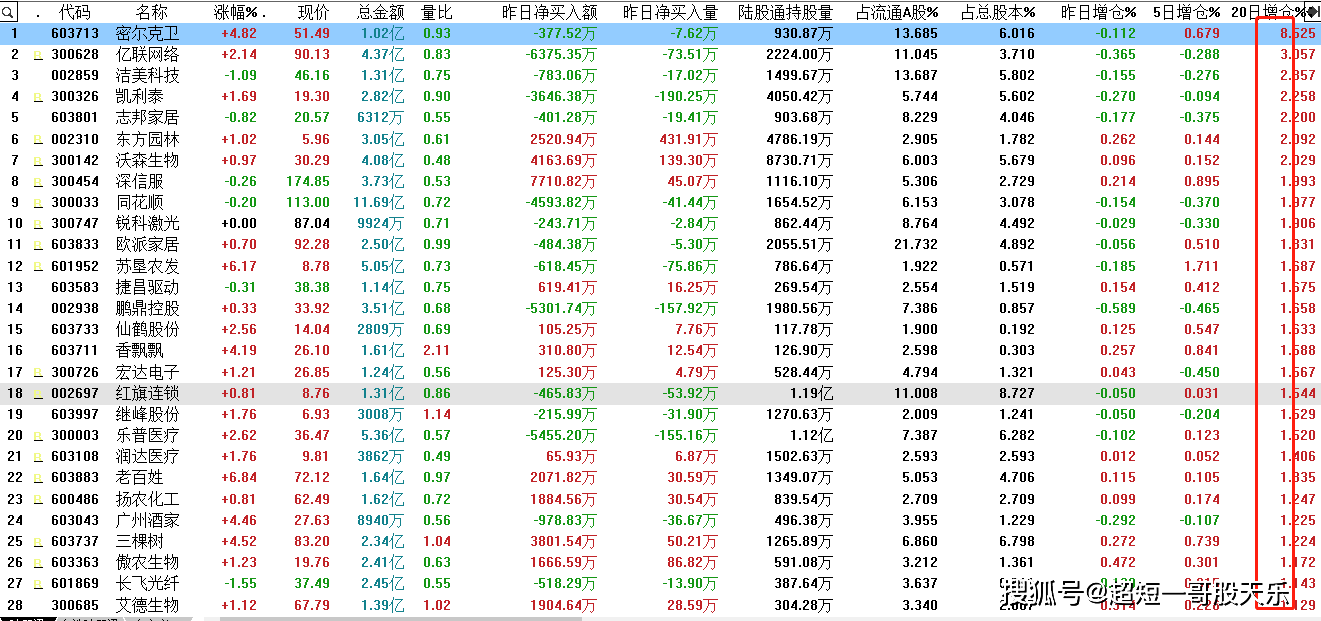Select stock code 002859 洁美科技 row

(x=75, y=76)
